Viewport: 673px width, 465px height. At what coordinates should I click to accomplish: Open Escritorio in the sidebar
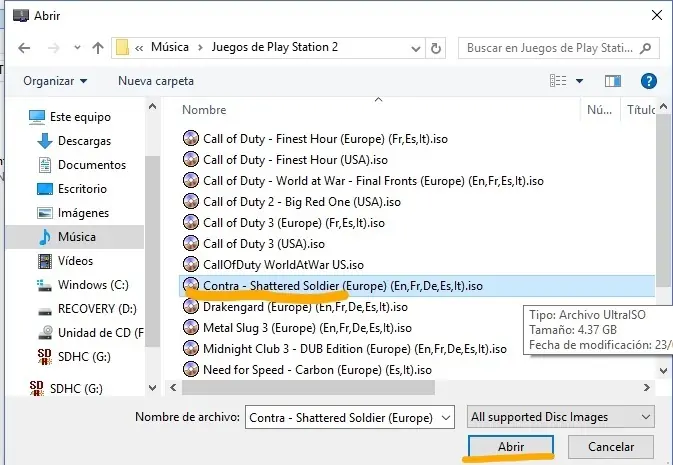72,189
